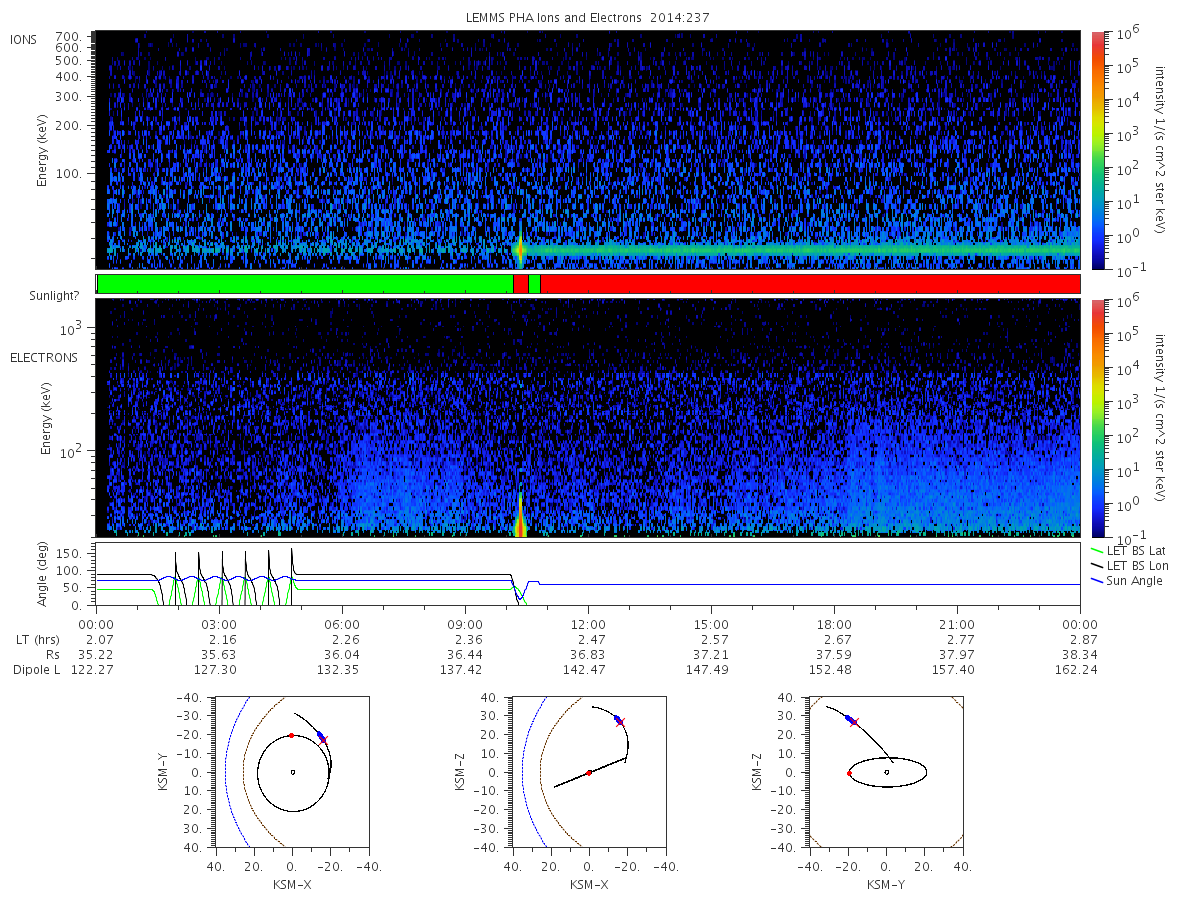Click the IONS panel label
This screenshot has height=900, width=1200.
coord(24,39)
